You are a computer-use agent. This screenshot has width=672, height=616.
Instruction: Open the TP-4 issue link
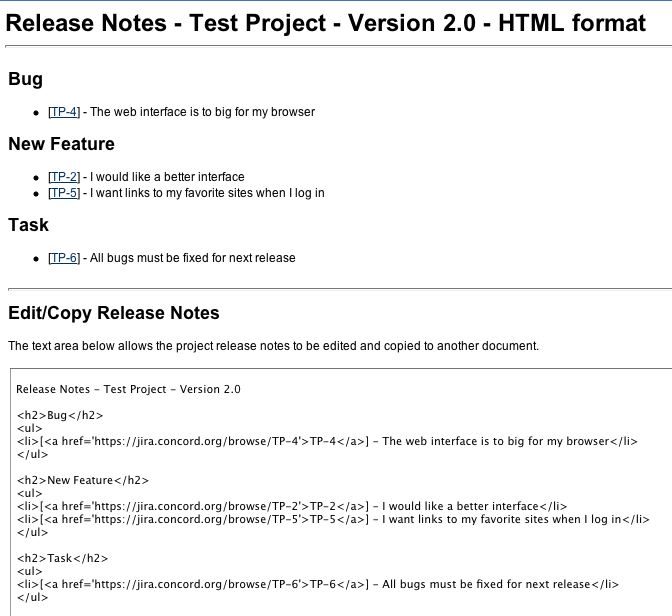pos(64,112)
